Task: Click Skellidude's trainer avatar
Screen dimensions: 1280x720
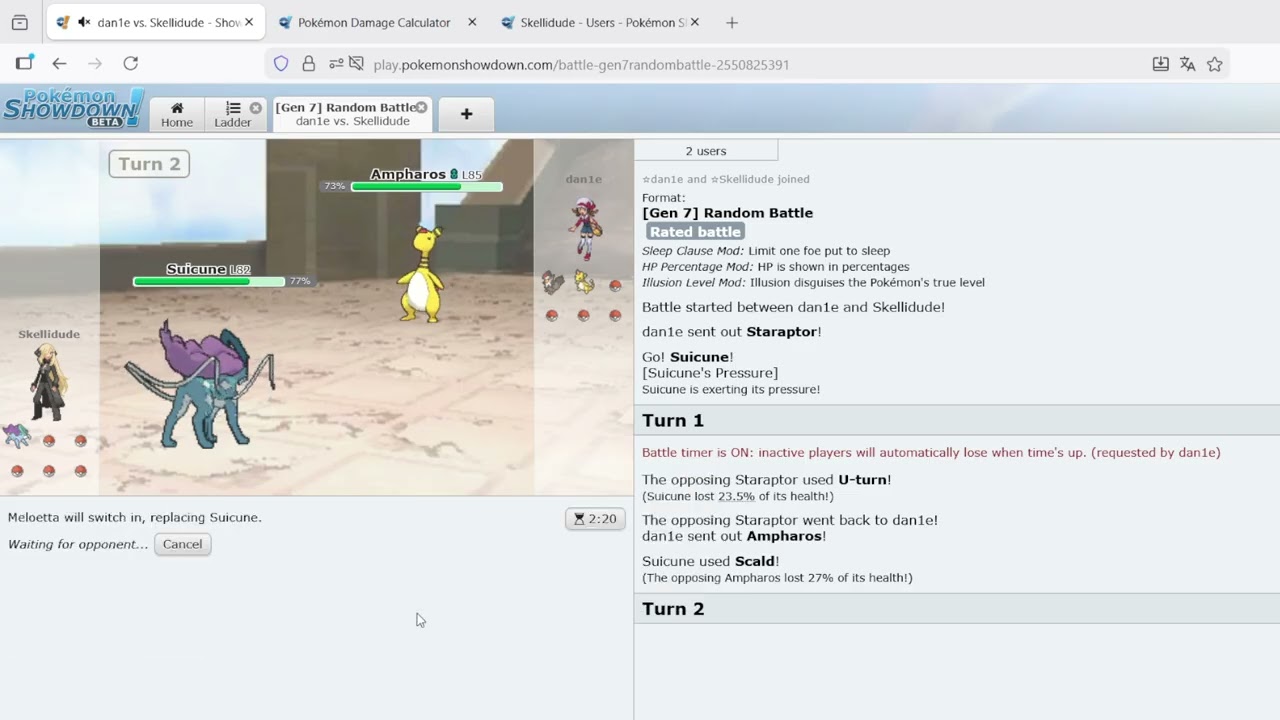Action: [x=48, y=382]
